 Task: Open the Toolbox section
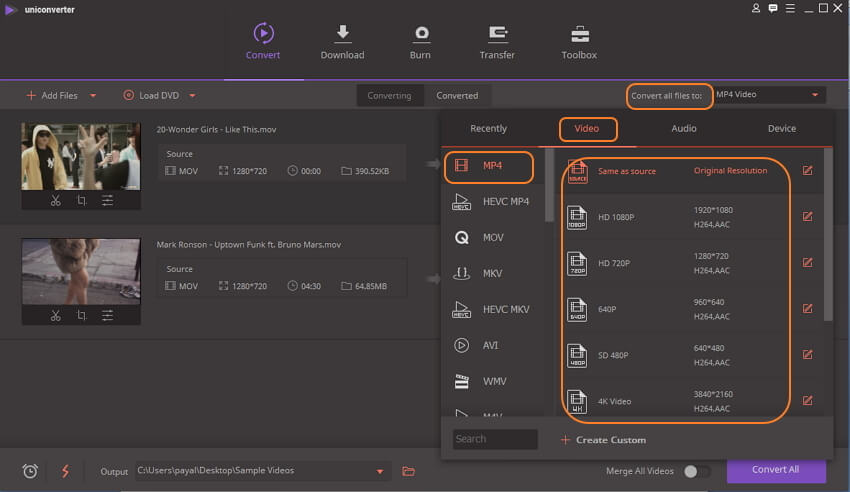[579, 41]
